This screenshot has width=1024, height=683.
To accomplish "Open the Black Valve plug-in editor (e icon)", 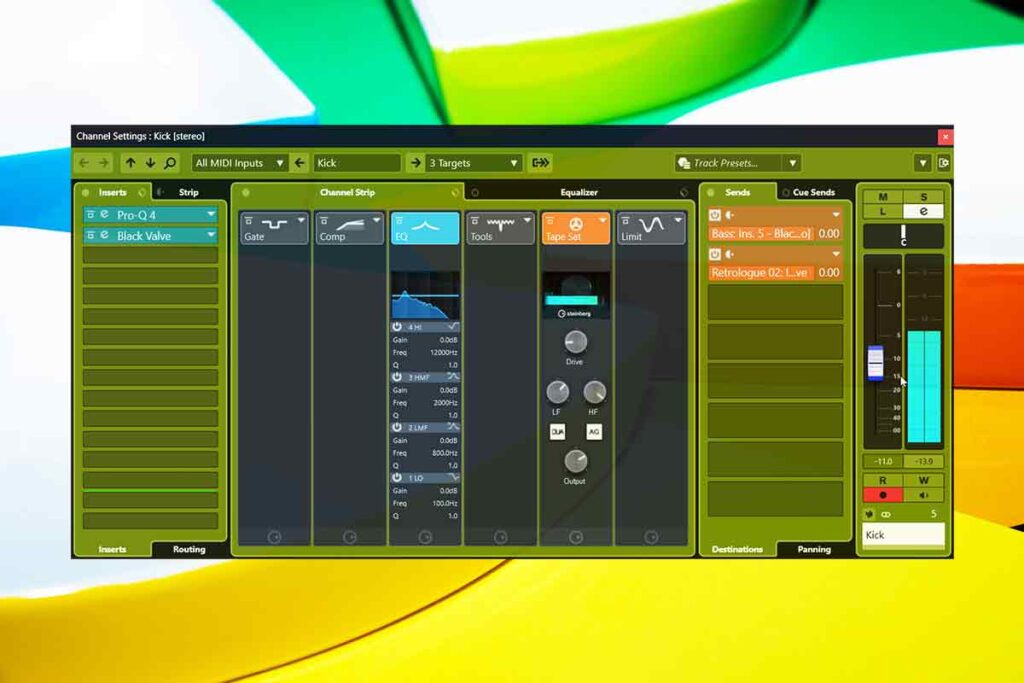I will [104, 235].
